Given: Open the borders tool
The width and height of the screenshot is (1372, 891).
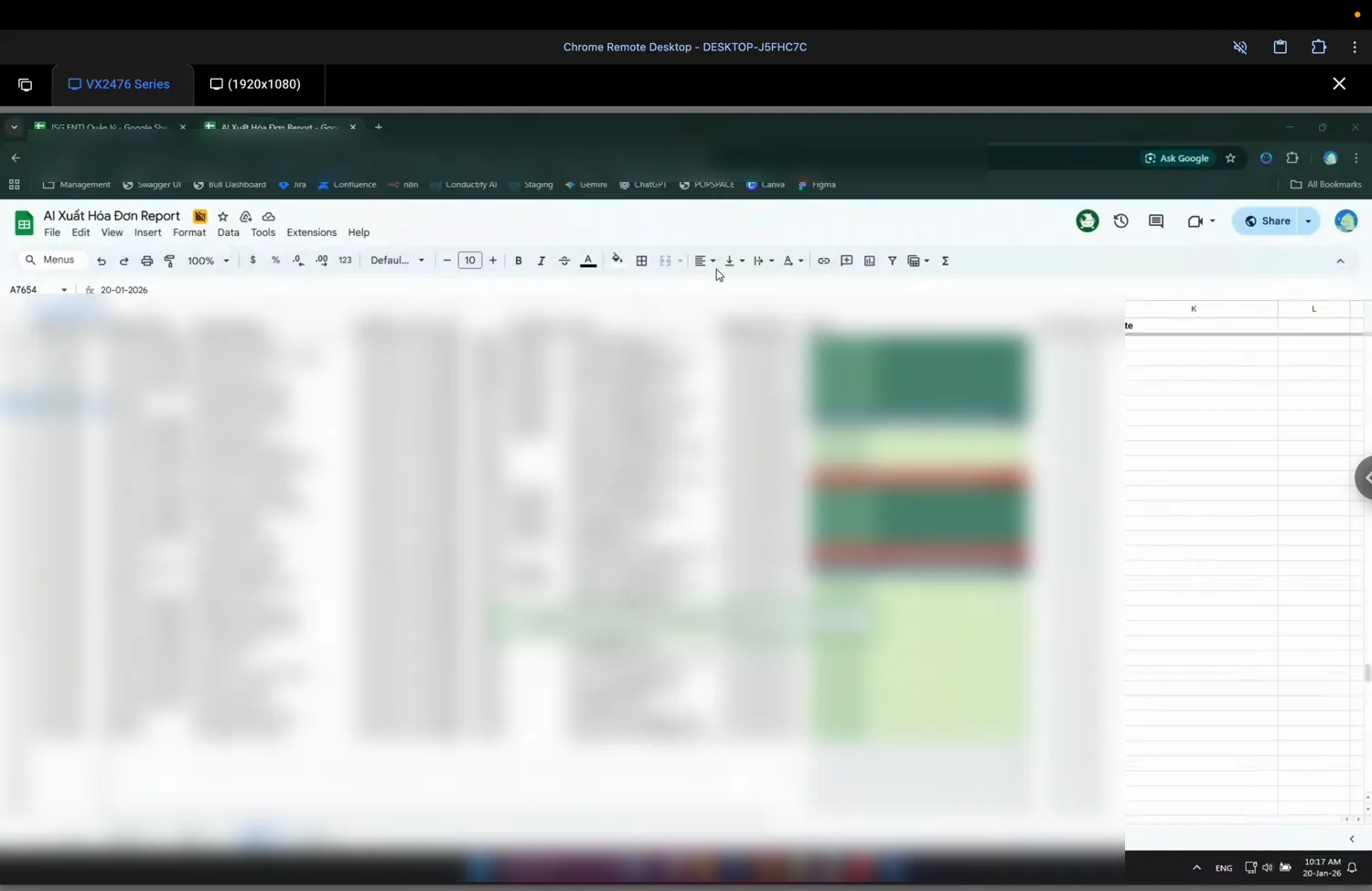Looking at the screenshot, I should (642, 261).
